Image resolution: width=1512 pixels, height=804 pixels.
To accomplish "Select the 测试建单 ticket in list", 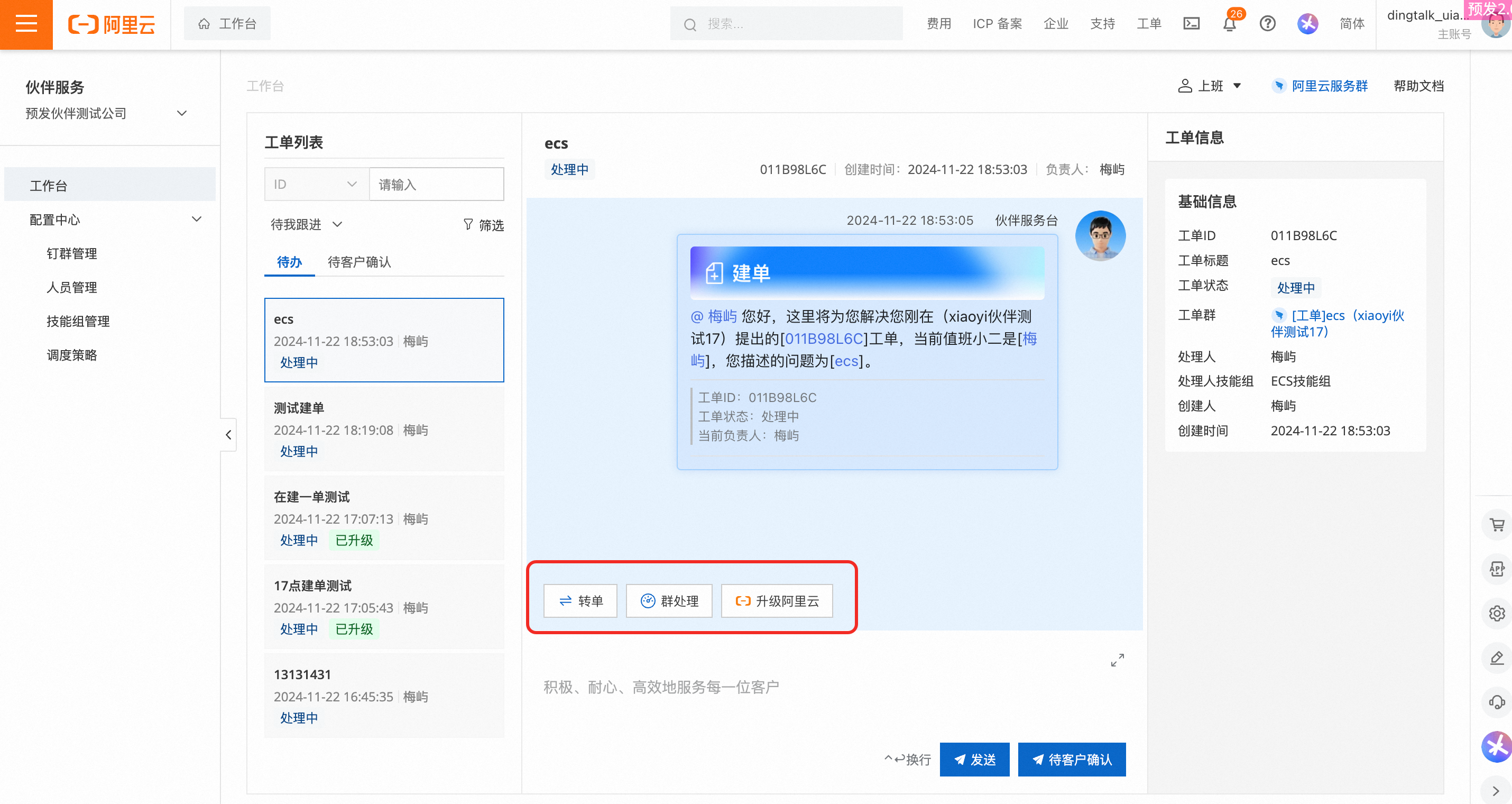I will 384,429.
